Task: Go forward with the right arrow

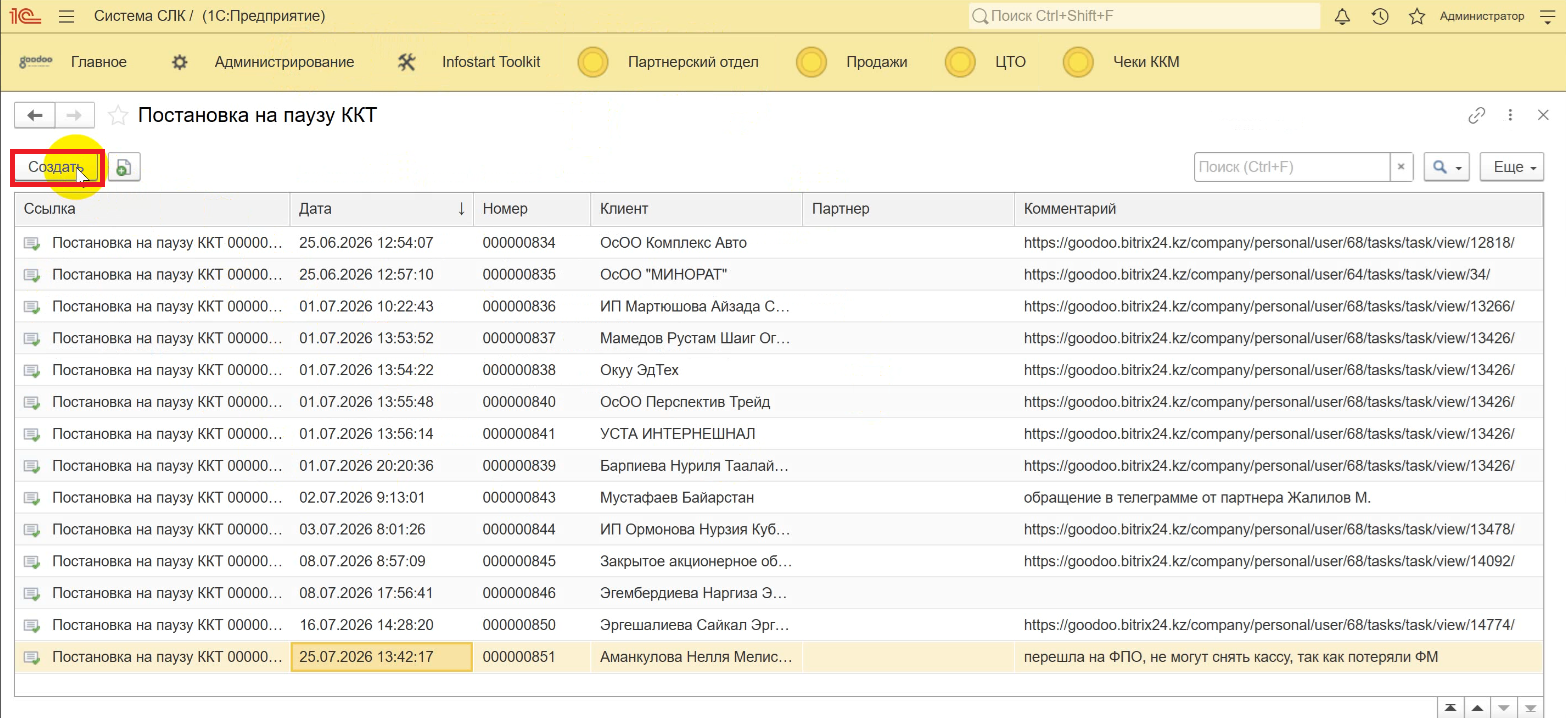Action: (75, 115)
